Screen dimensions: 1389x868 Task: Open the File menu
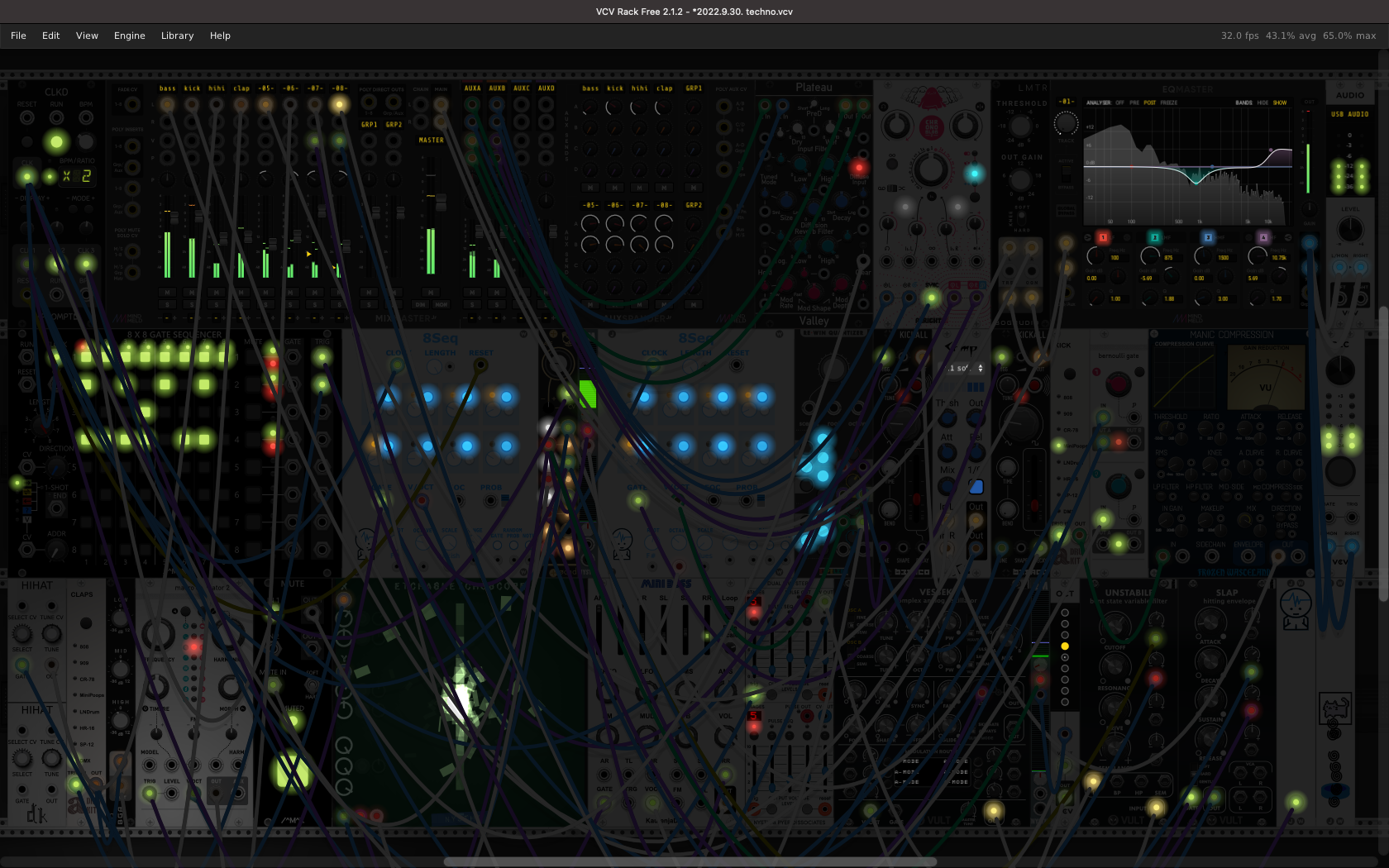pyautogui.click(x=18, y=36)
